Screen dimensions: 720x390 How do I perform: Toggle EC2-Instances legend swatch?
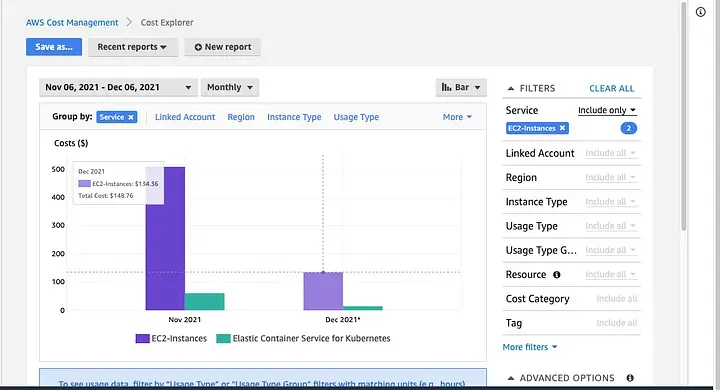coord(143,339)
